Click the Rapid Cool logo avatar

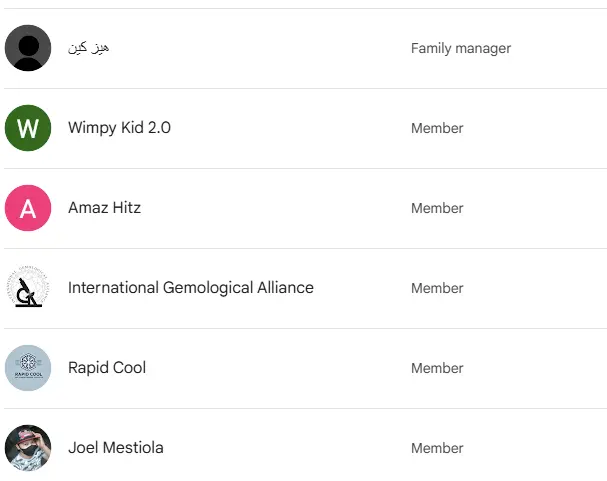tap(28, 368)
